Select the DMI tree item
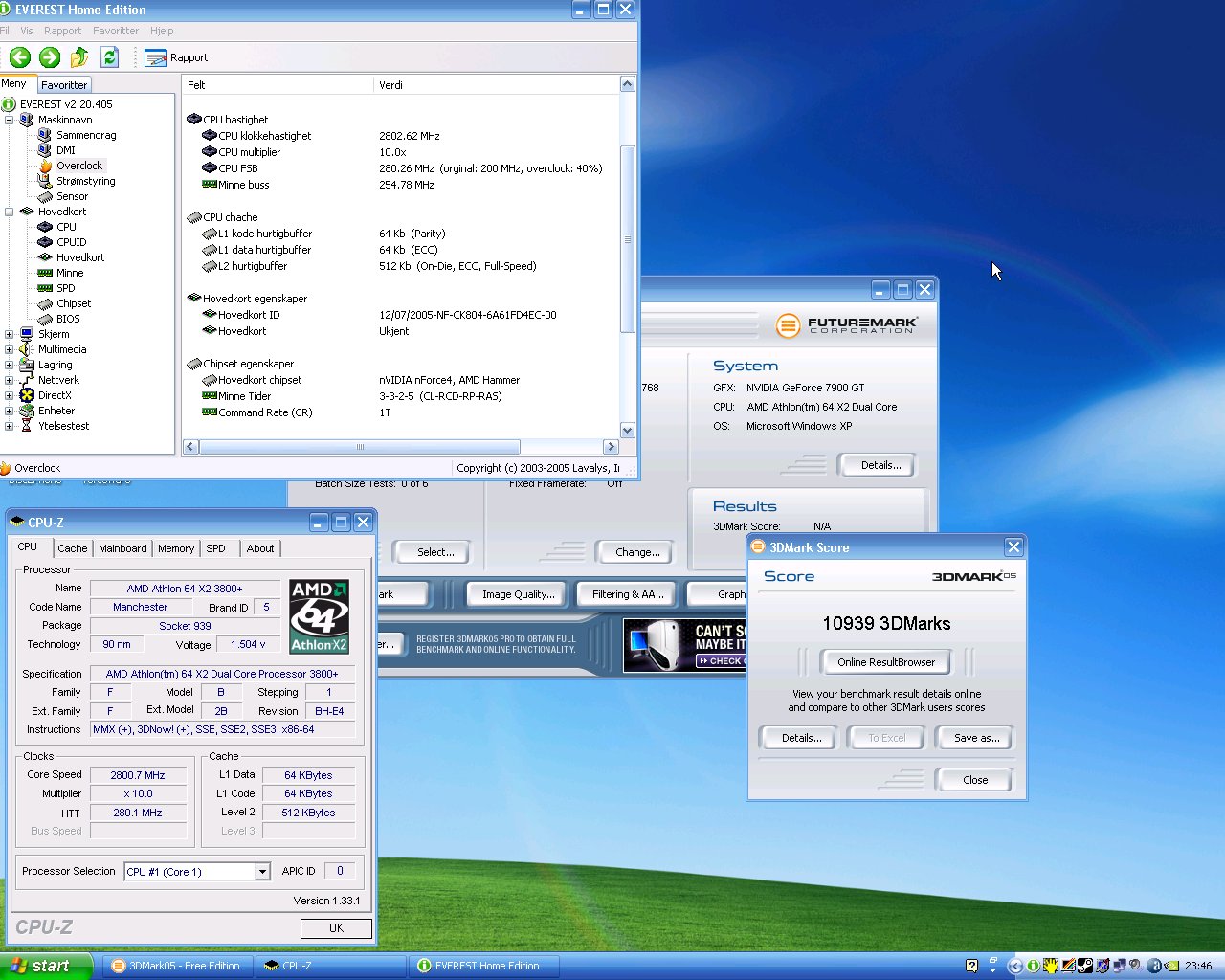The height and width of the screenshot is (980, 1225). tap(65, 150)
